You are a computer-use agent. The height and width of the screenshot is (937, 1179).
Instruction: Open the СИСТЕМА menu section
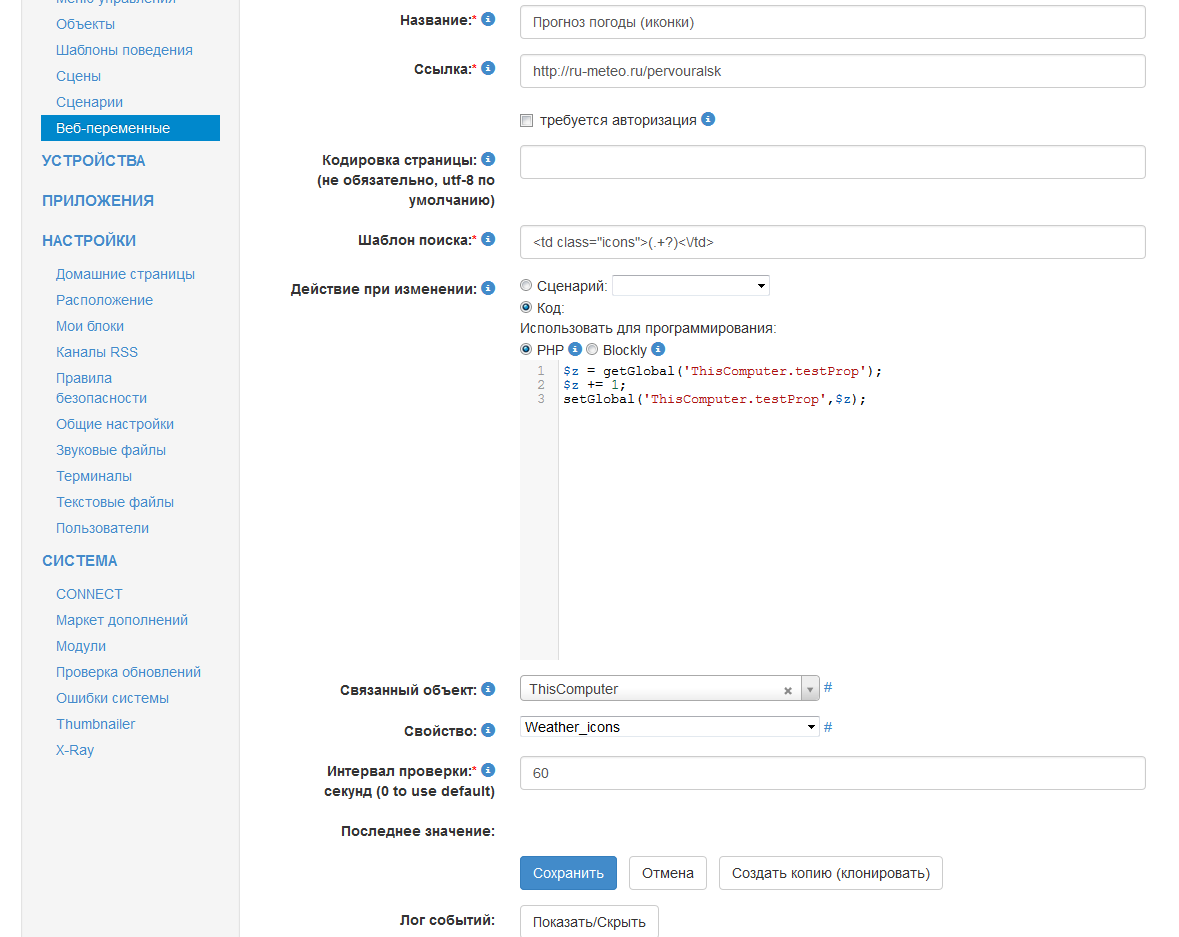(x=80, y=561)
